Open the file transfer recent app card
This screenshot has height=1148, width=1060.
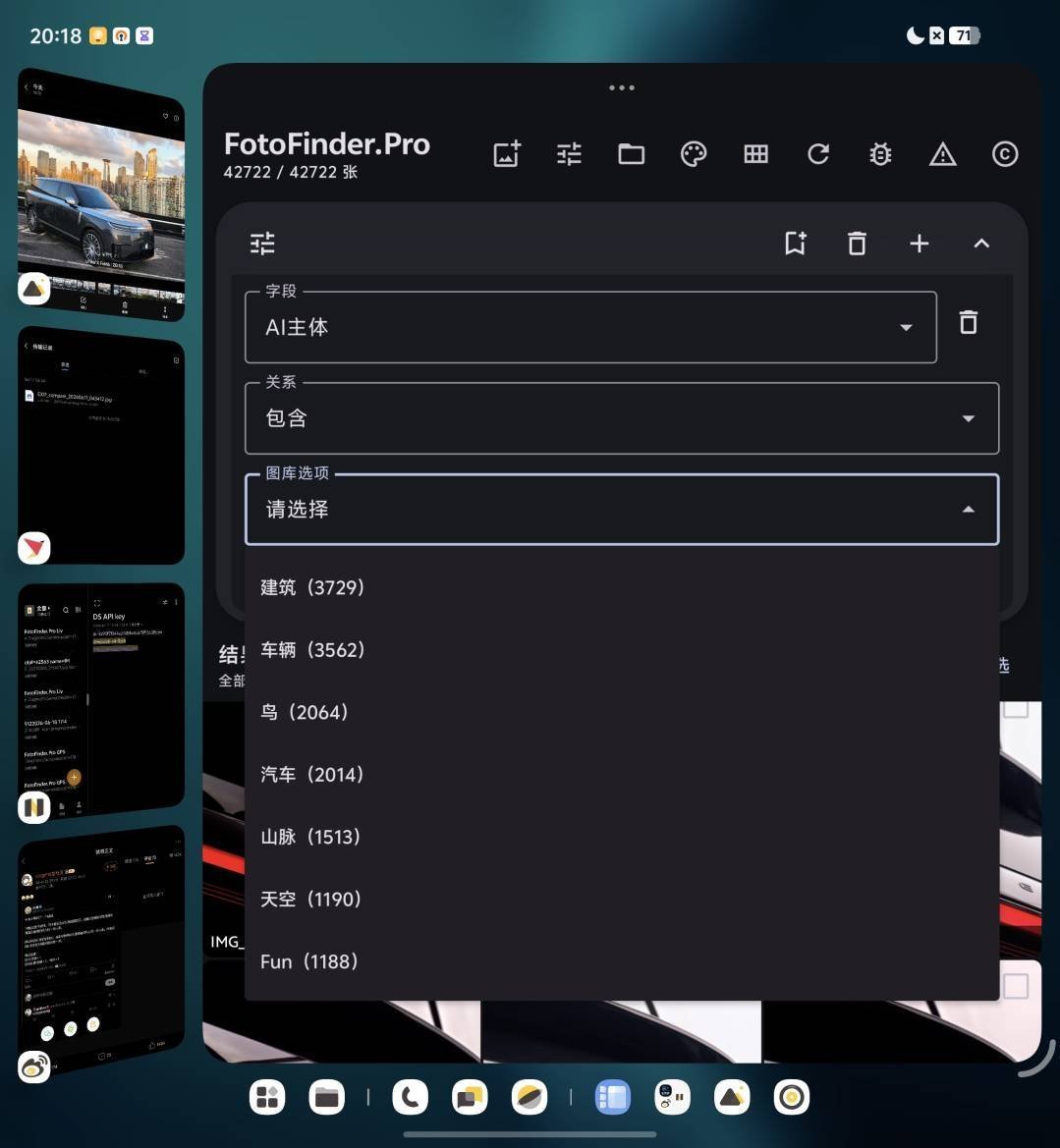(x=101, y=445)
